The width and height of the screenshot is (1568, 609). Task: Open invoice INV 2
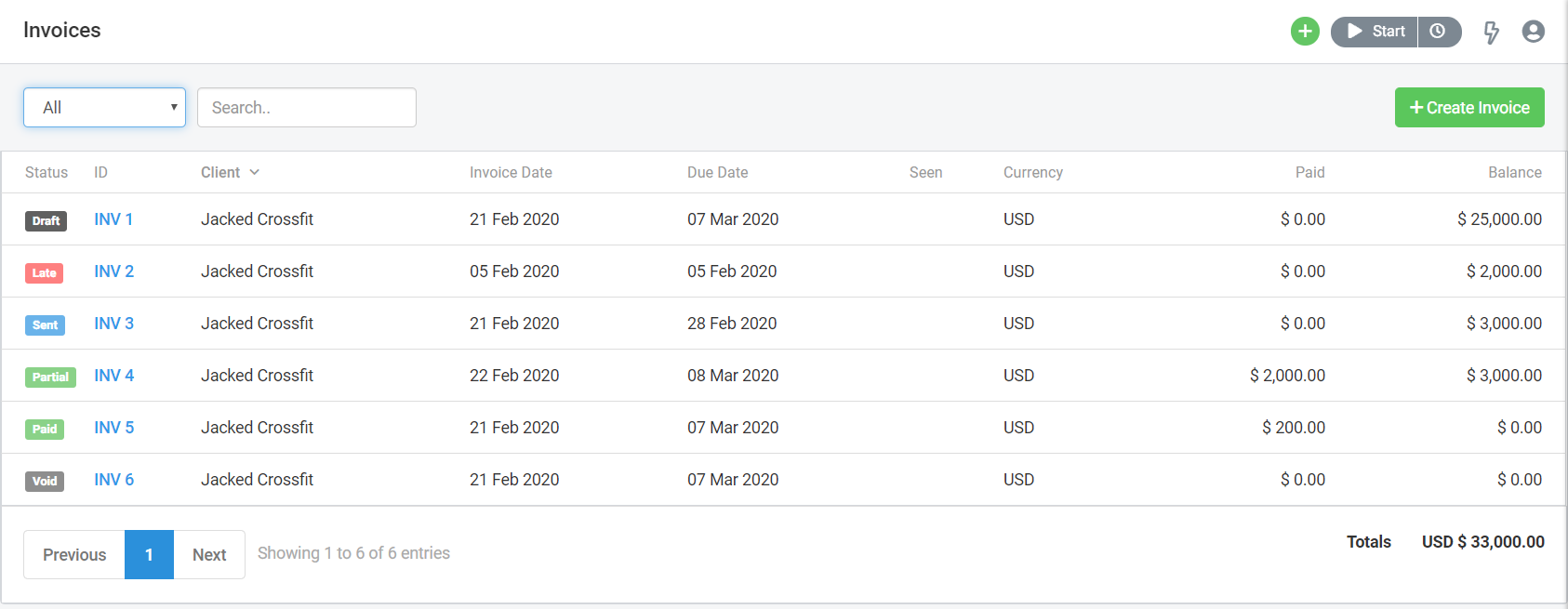(113, 271)
